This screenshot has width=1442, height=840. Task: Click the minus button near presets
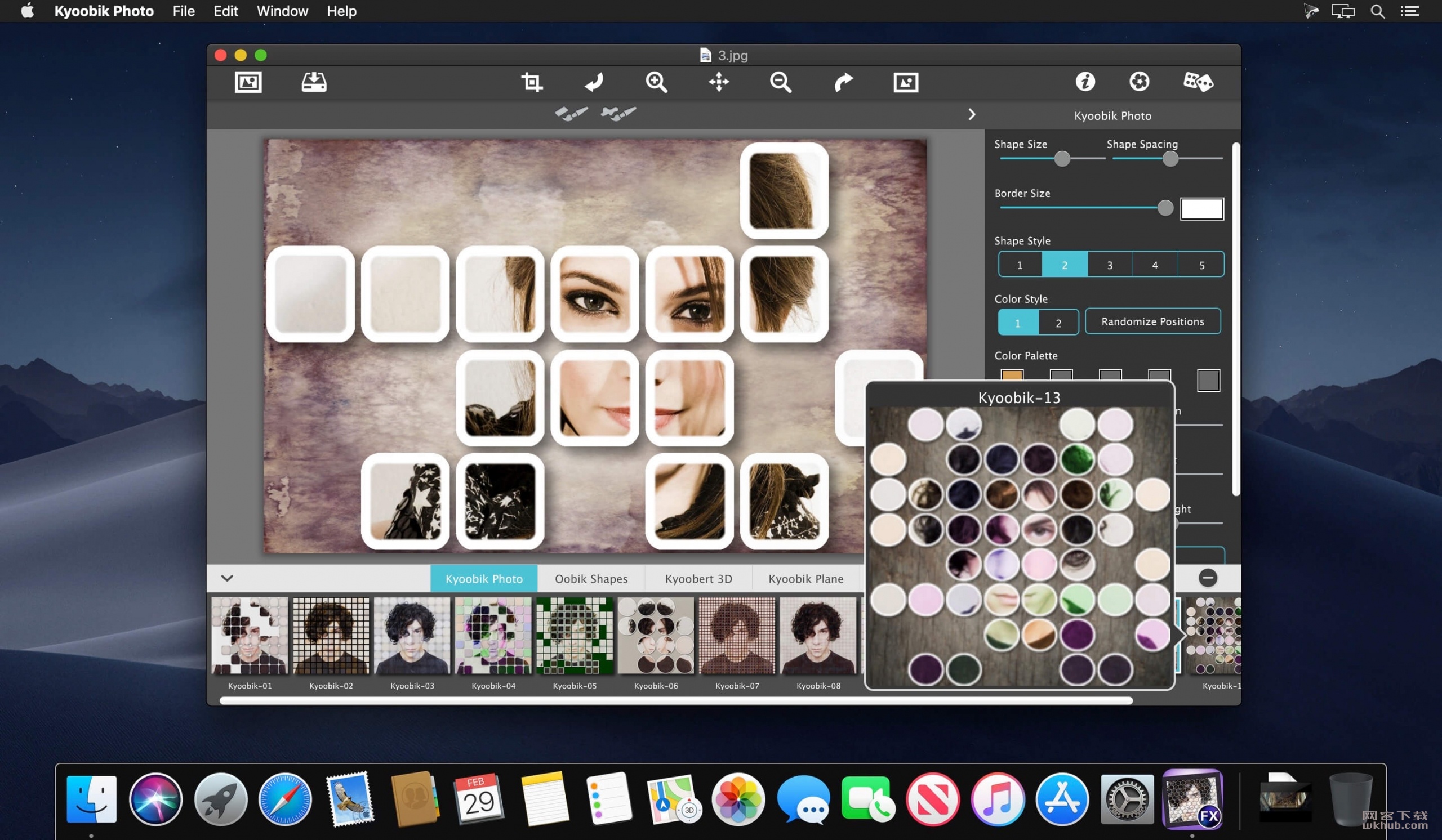click(x=1208, y=578)
